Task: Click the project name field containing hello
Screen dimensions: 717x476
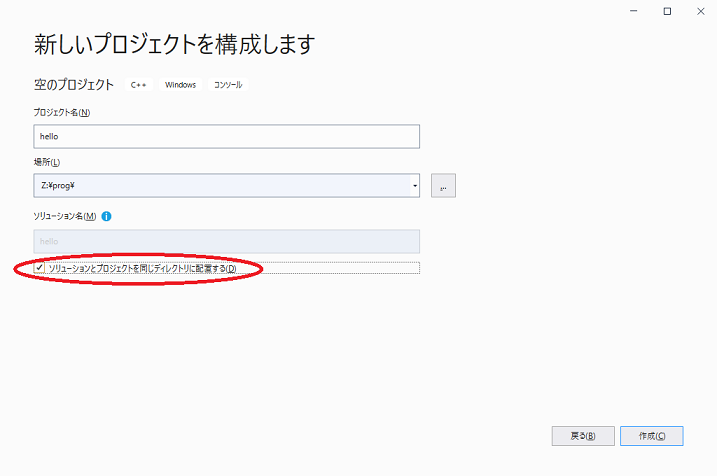Action: [226, 136]
